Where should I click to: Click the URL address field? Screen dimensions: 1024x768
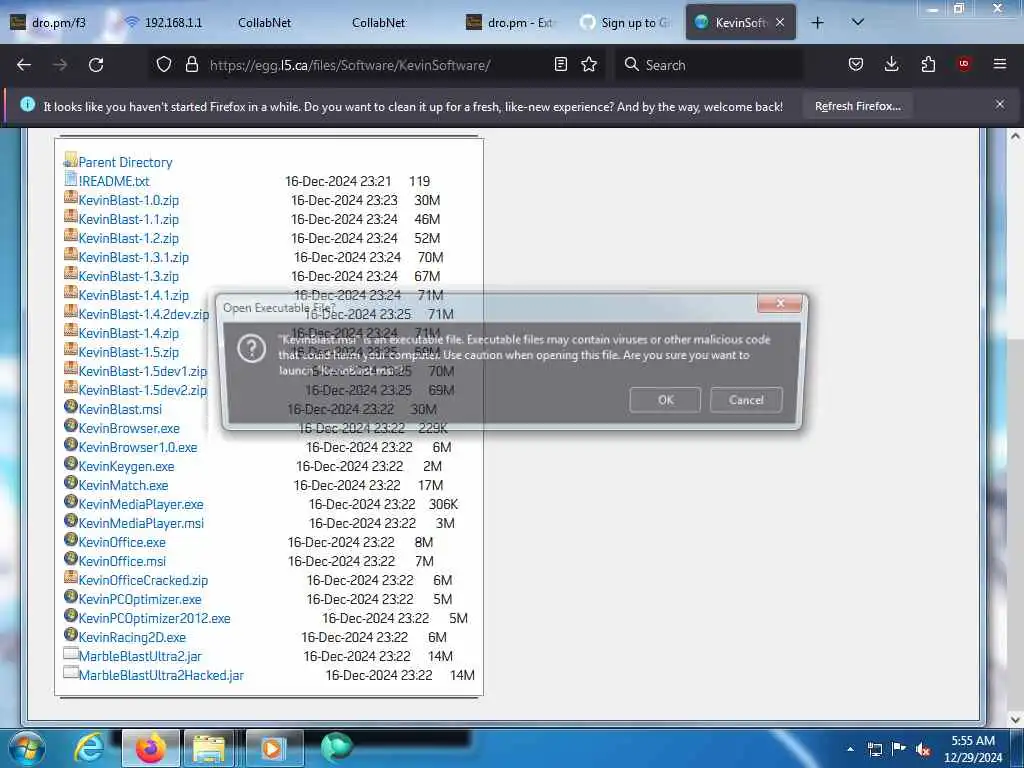click(349, 65)
